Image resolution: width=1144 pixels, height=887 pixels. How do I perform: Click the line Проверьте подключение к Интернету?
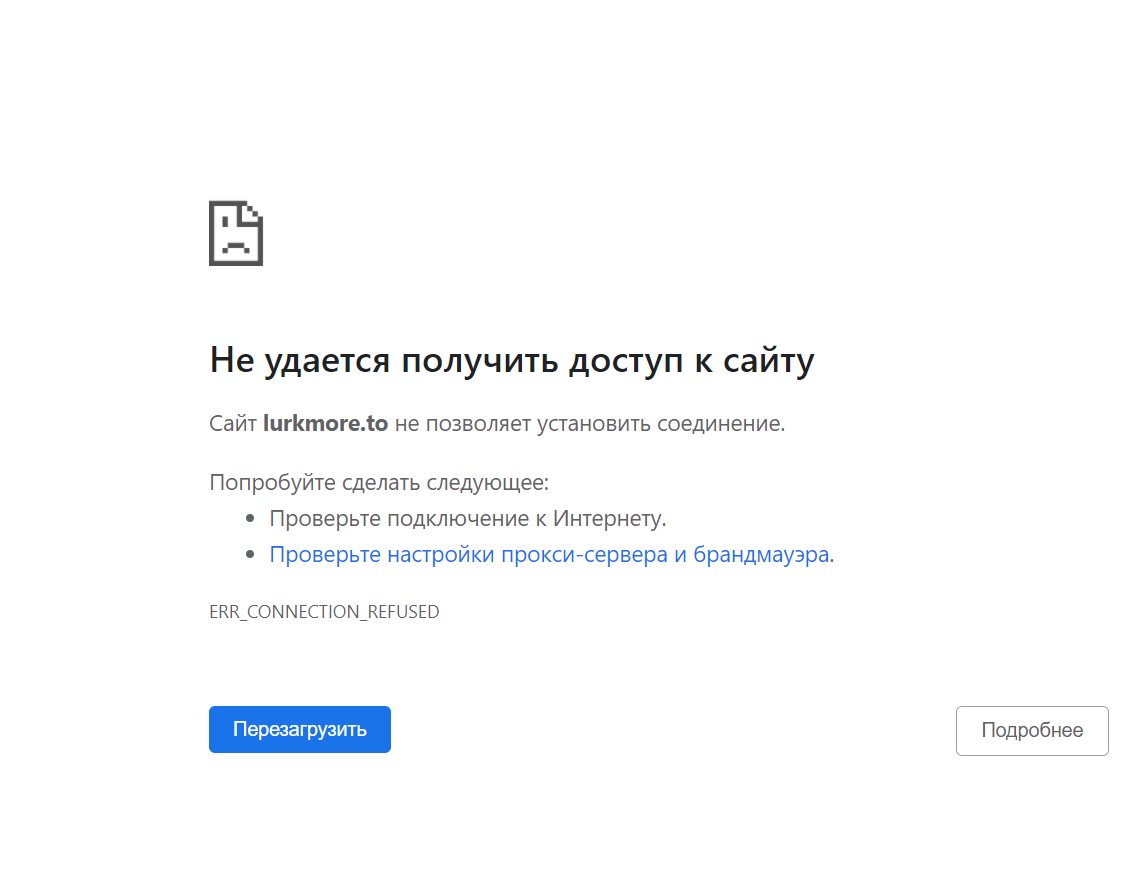[468, 519]
